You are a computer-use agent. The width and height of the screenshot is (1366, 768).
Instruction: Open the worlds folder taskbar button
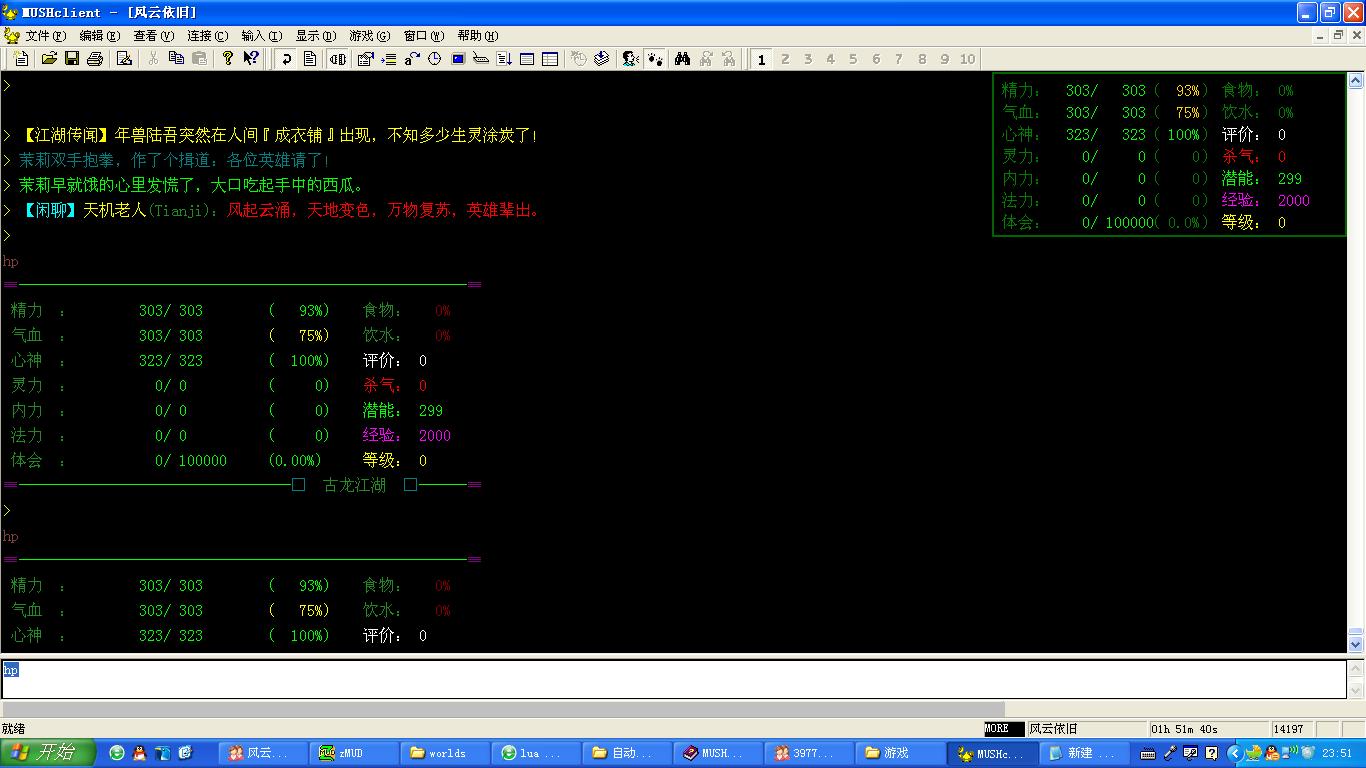click(x=444, y=753)
